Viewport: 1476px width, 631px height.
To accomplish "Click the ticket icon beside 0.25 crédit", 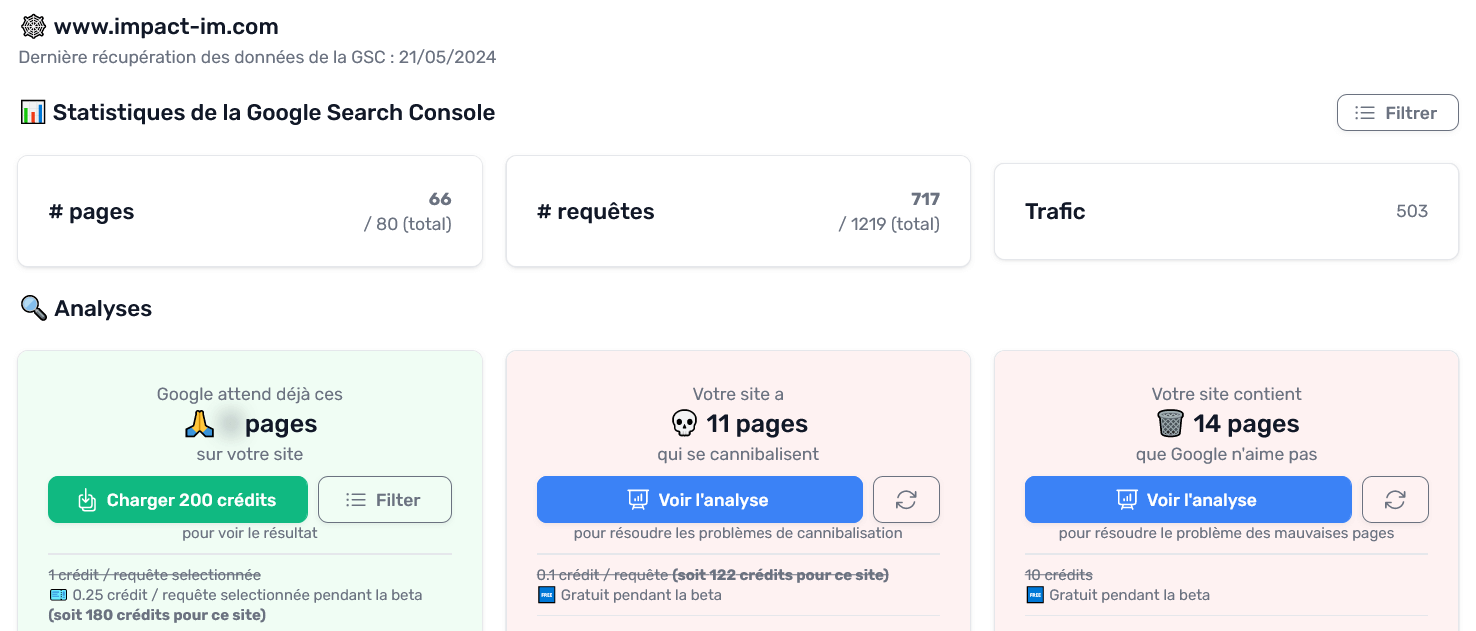I will (57, 595).
